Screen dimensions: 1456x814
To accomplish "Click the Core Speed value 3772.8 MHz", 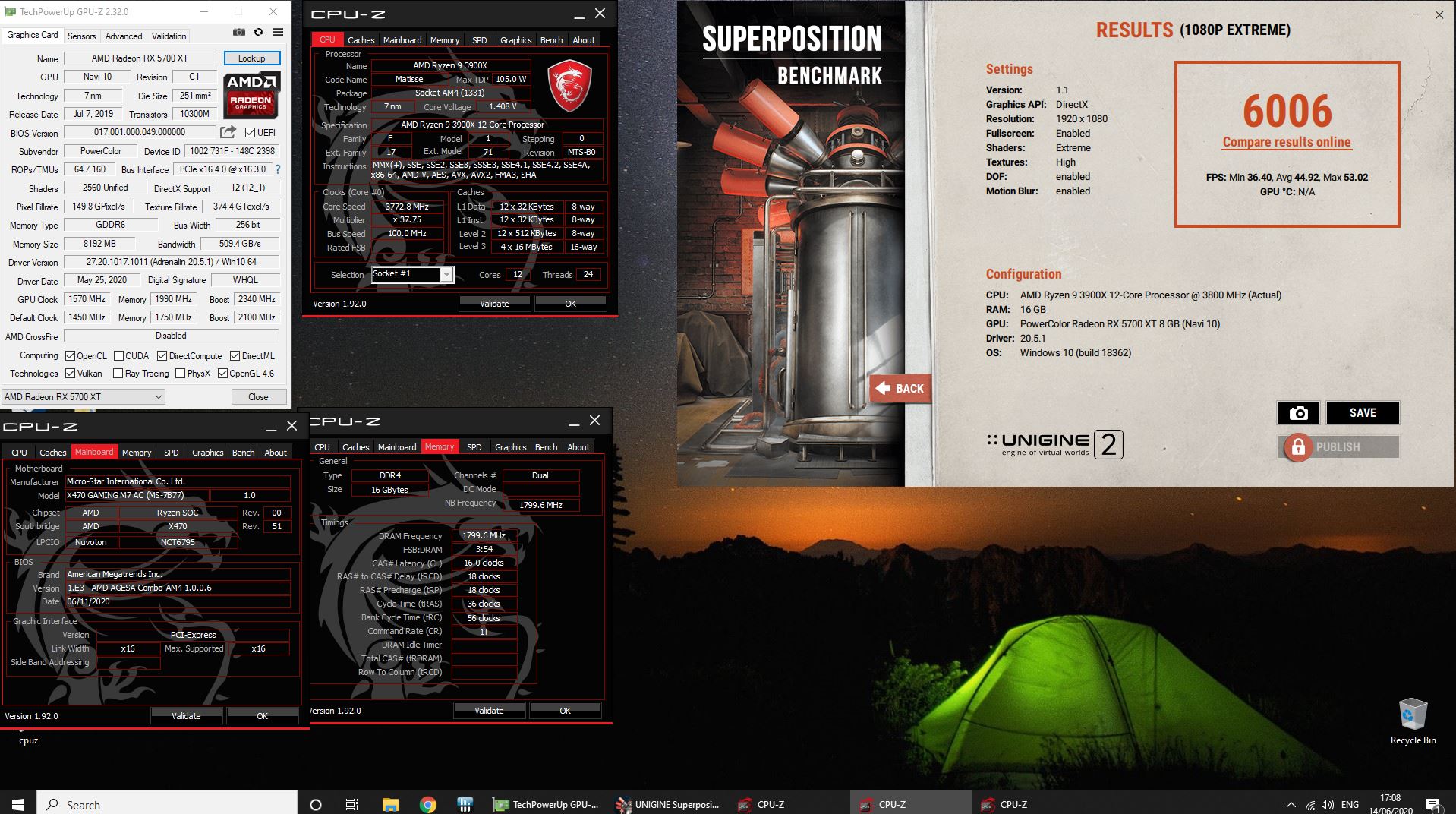I will pyautogui.click(x=407, y=206).
